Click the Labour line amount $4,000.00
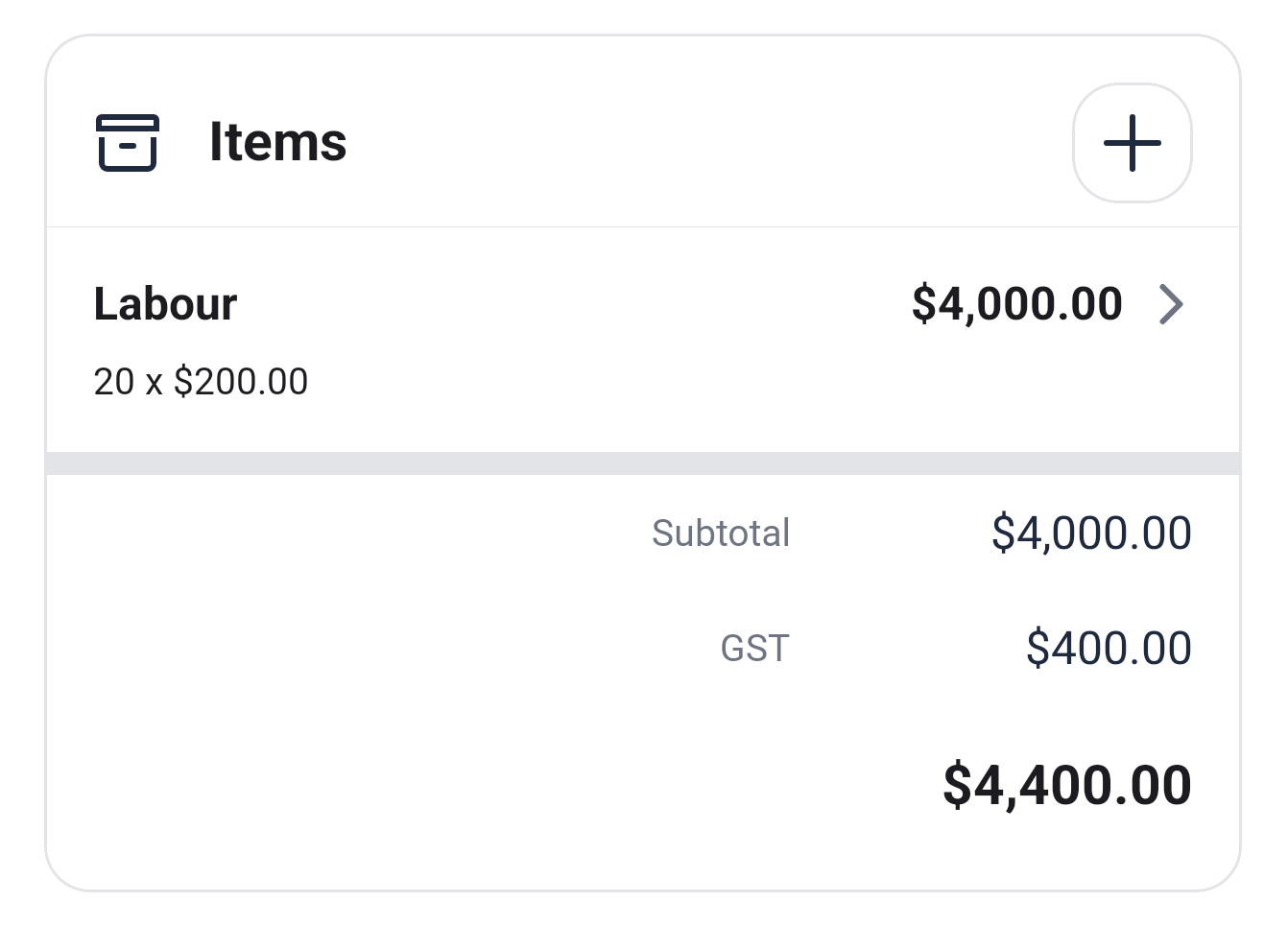 click(x=1016, y=304)
